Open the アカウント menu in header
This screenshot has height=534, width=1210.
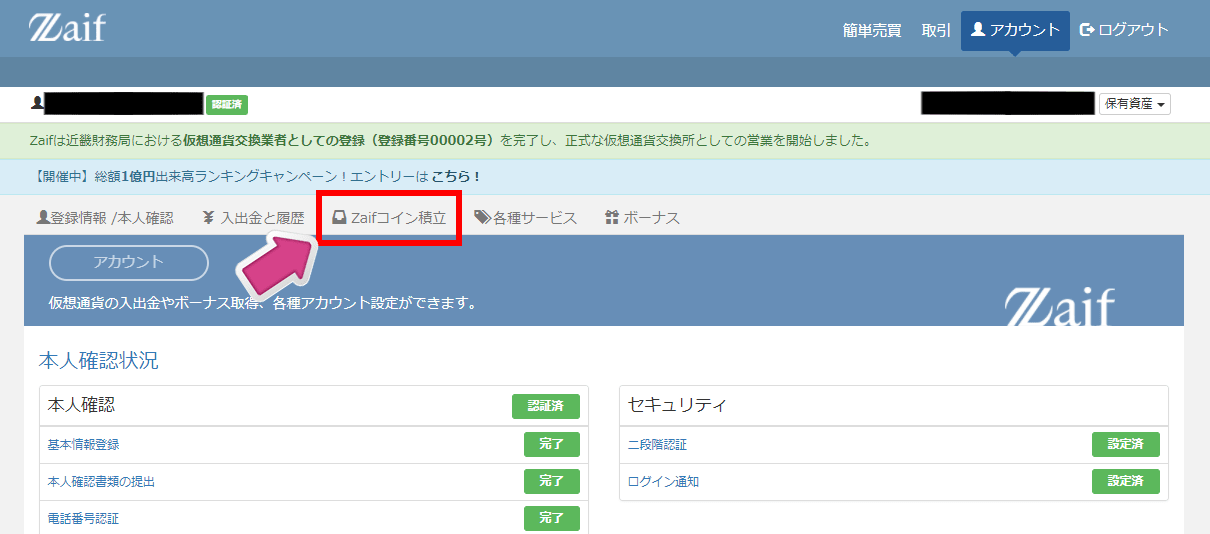tap(1015, 30)
